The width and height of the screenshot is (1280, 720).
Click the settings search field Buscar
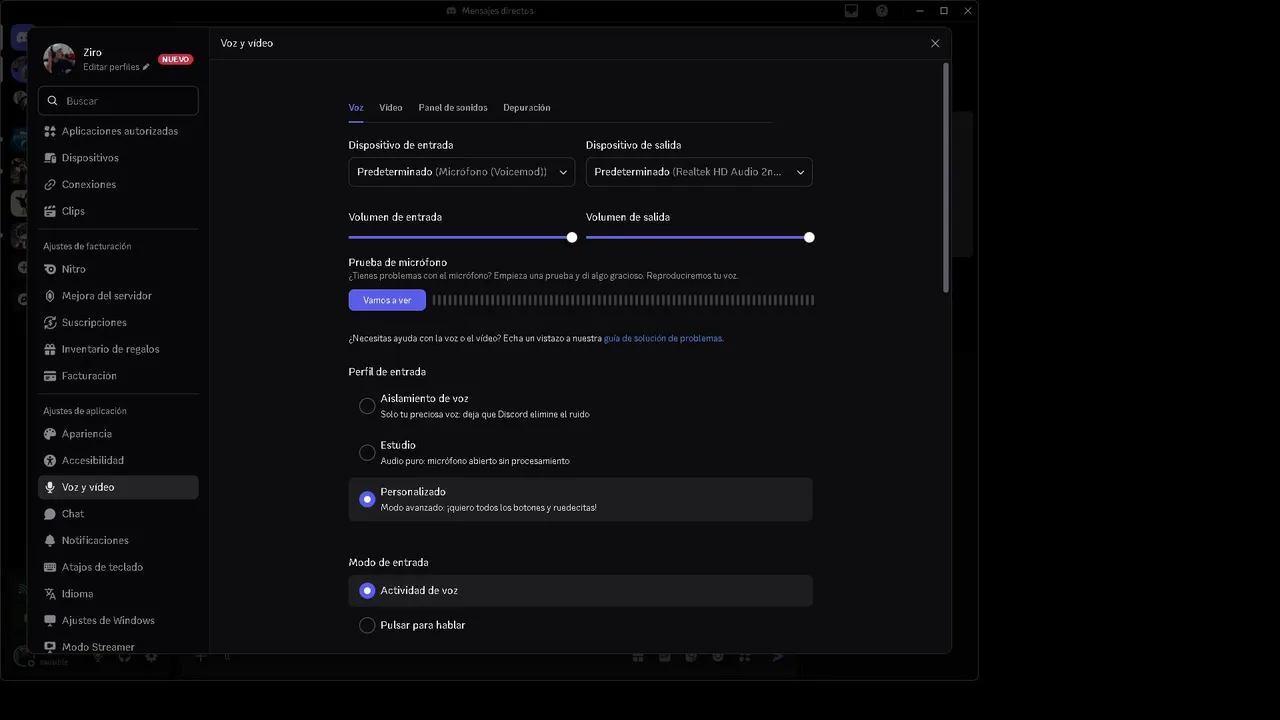click(118, 101)
